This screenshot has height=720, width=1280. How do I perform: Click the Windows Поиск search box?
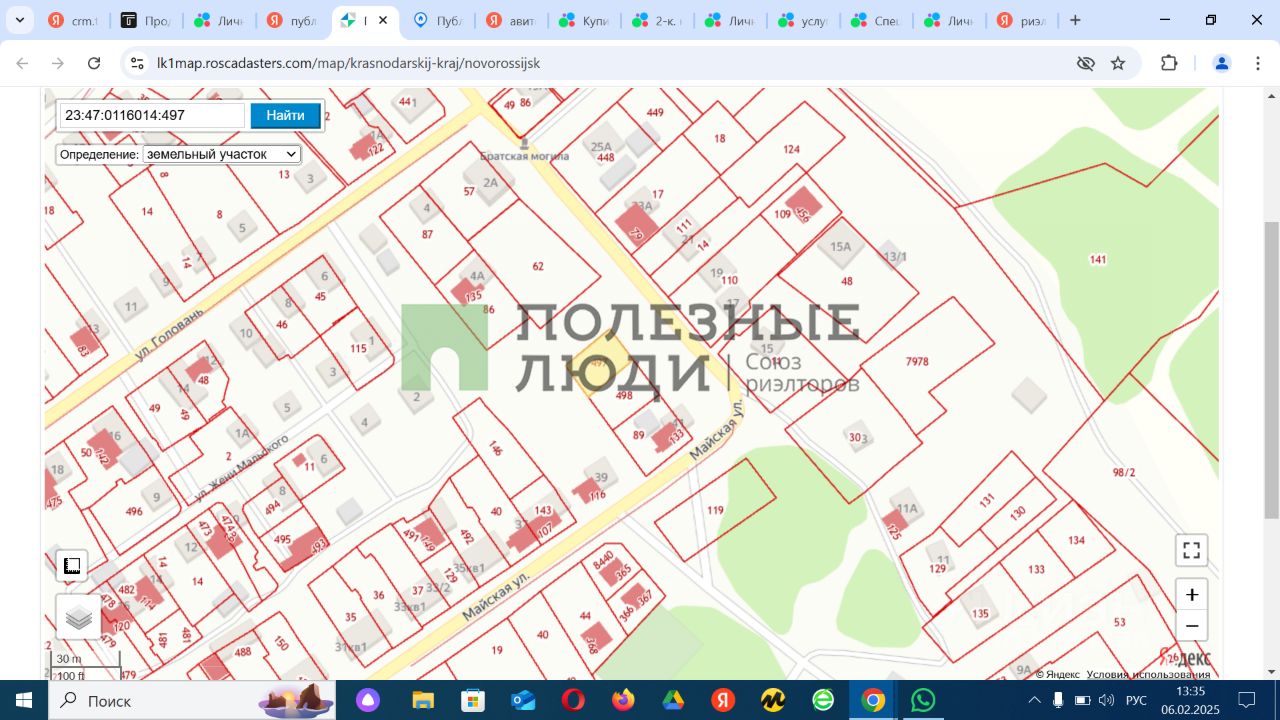[x=194, y=700]
